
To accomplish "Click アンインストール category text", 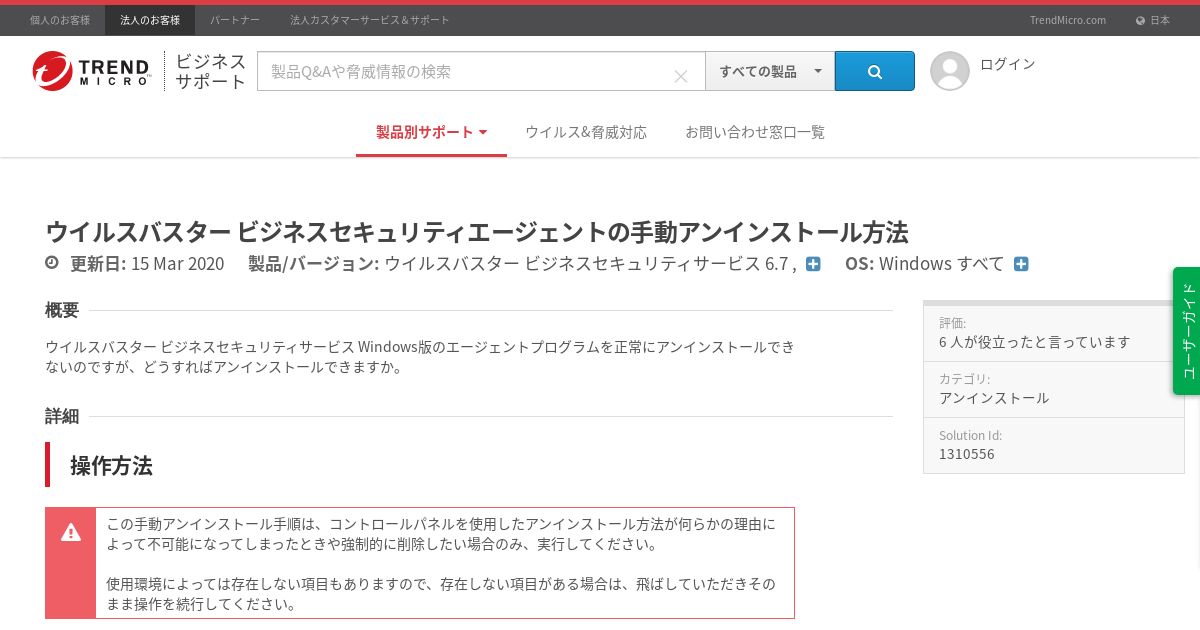I will pyautogui.click(x=994, y=397).
